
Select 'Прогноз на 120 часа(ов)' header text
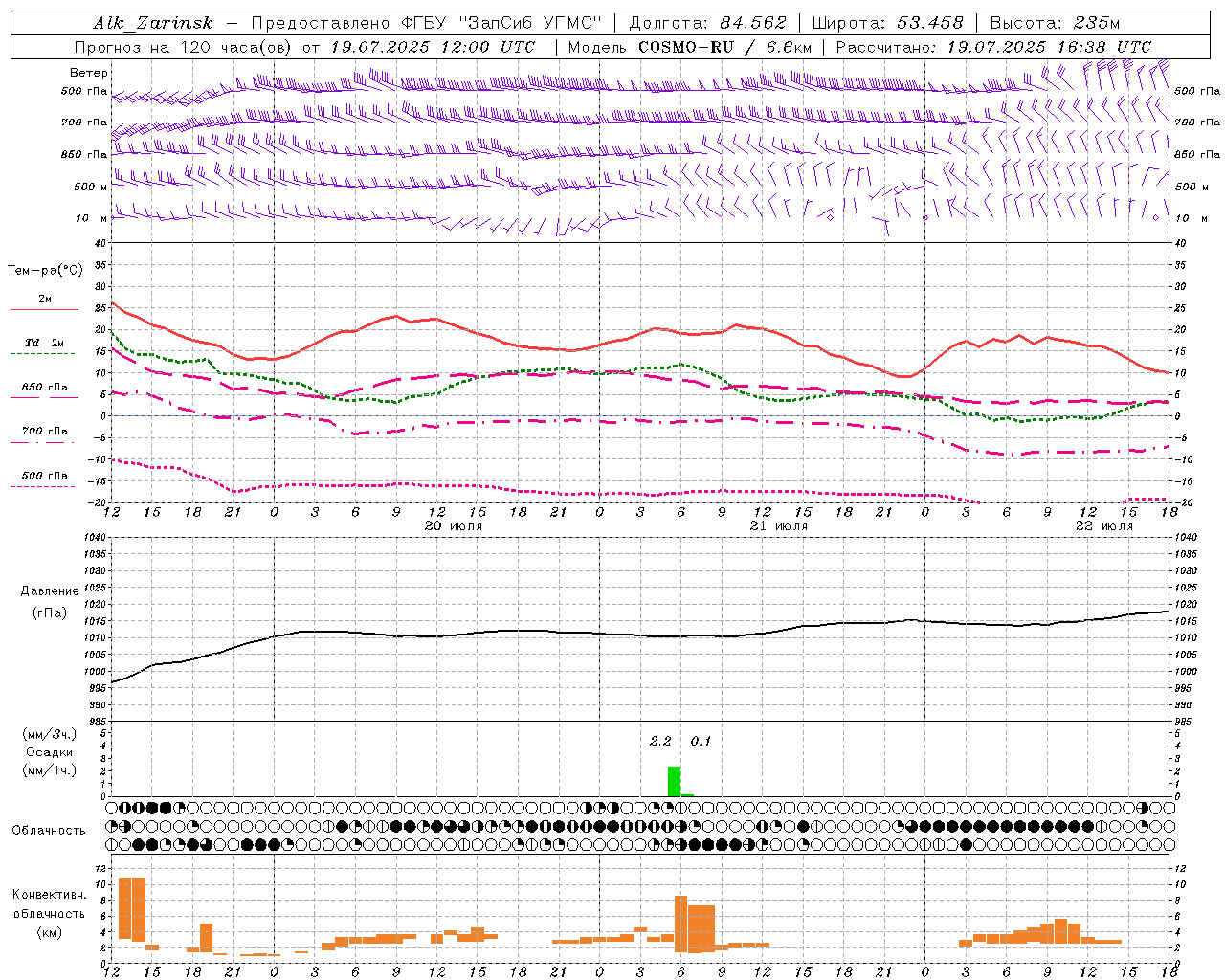[x=184, y=47]
